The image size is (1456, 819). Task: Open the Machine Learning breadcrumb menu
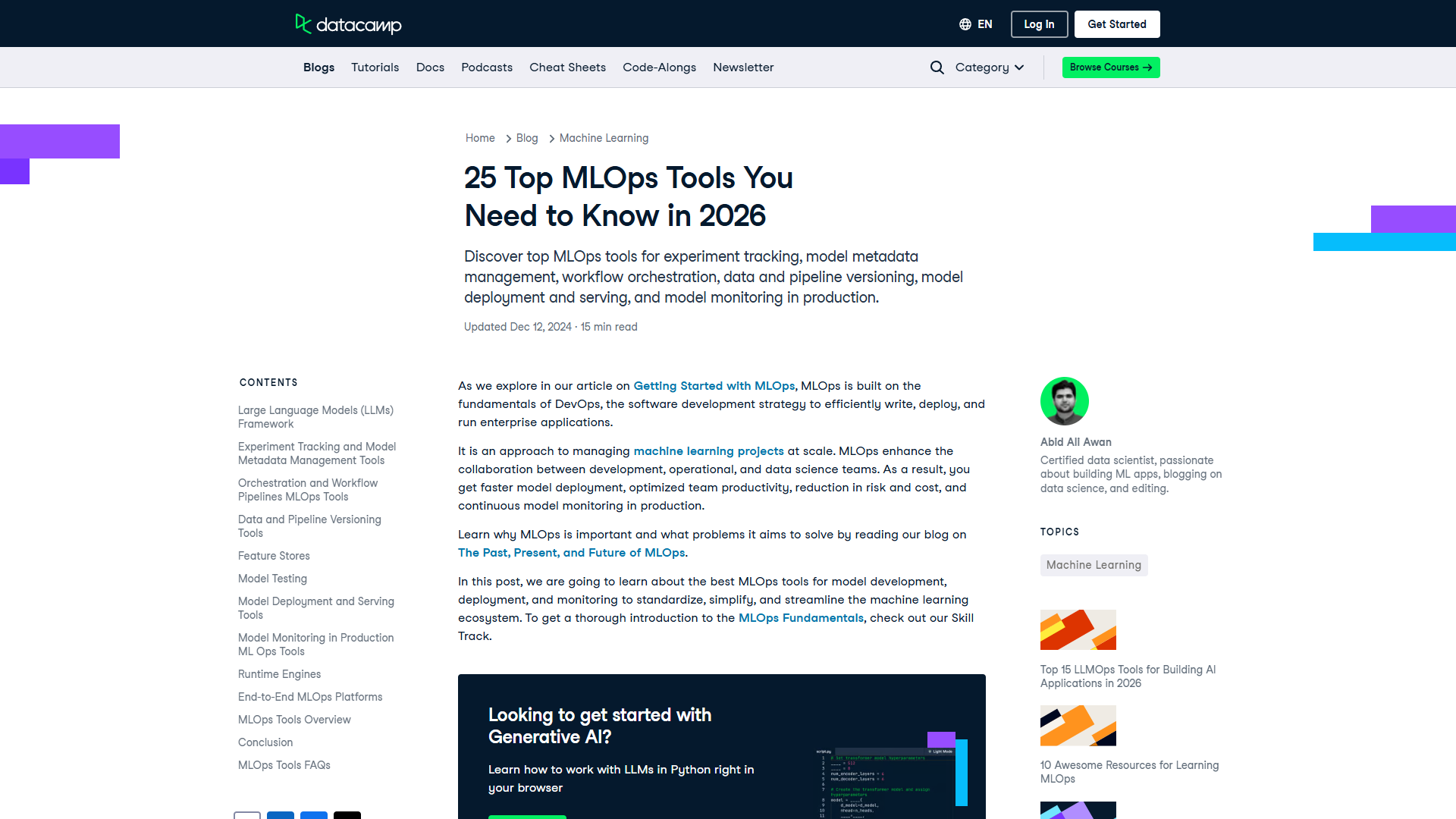point(604,138)
